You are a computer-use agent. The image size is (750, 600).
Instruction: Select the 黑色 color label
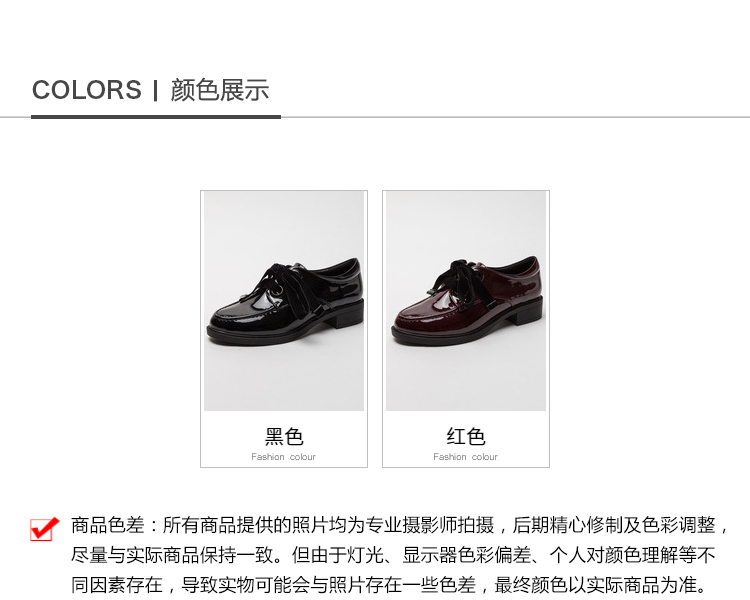click(284, 436)
